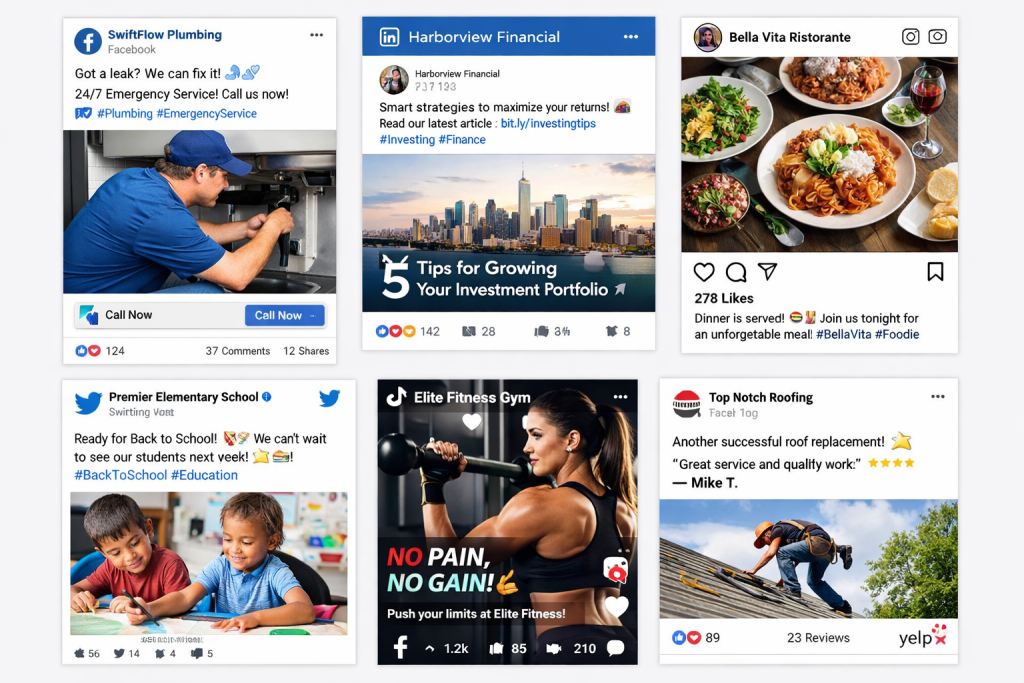Share the Bella Vita post with paper plane
The width and height of the screenshot is (1024, 683).
(767, 271)
